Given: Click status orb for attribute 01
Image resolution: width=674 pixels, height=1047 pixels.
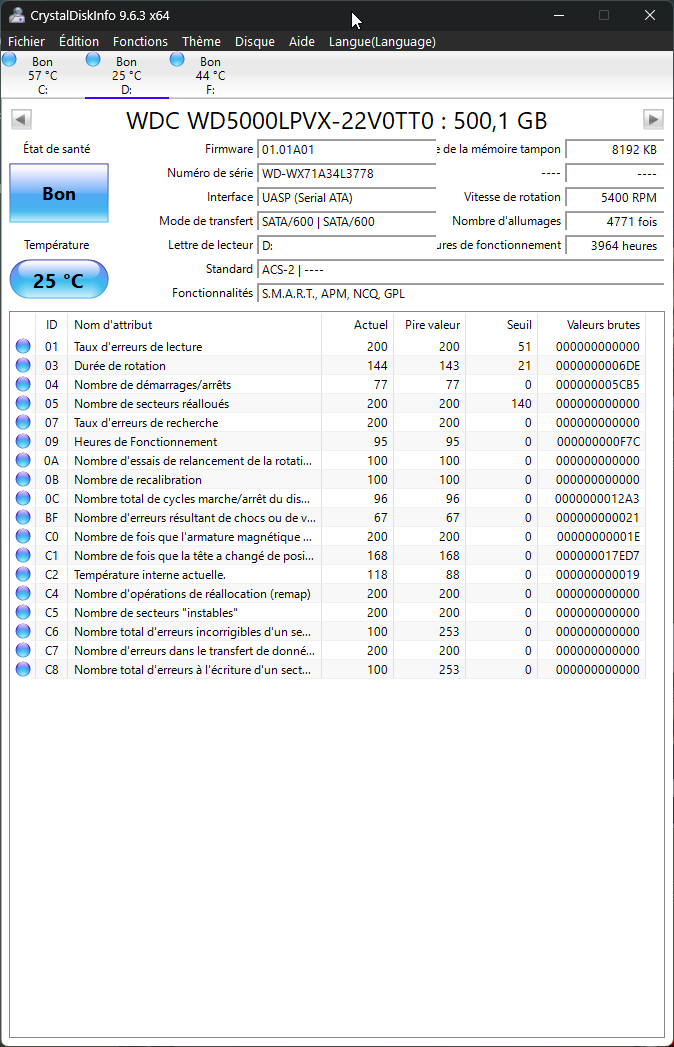Looking at the screenshot, I should tap(23, 347).
